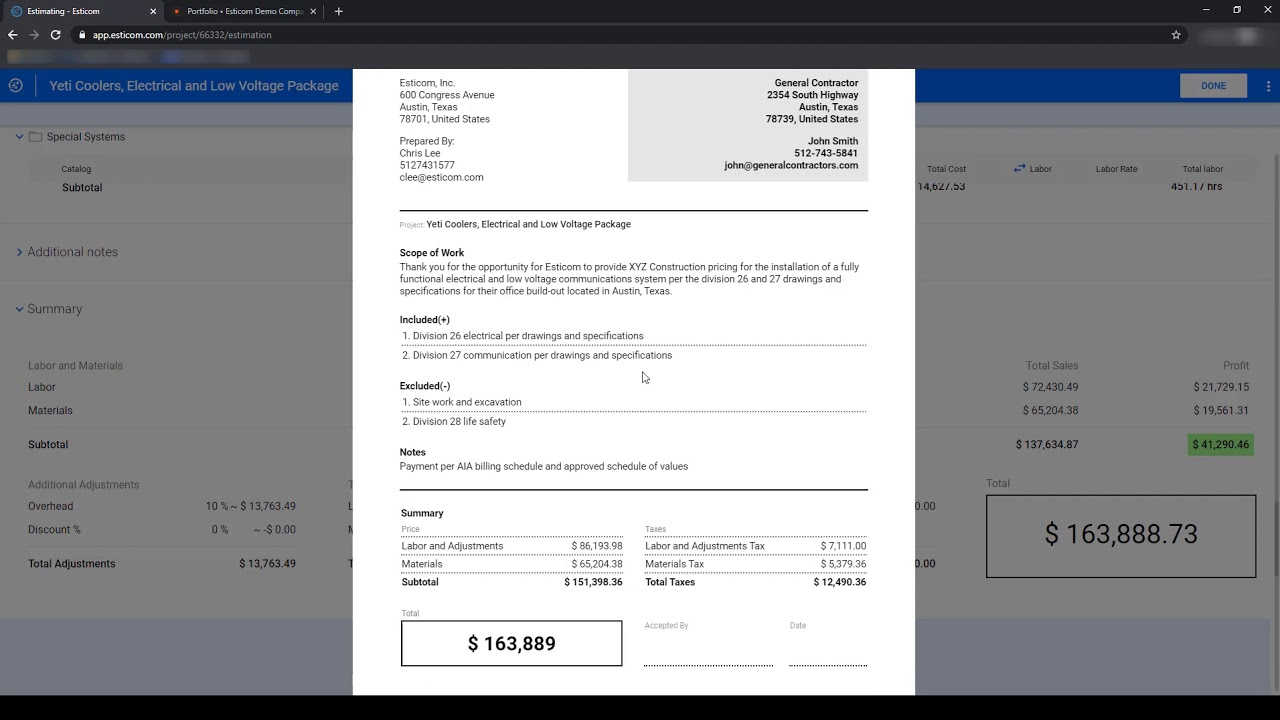This screenshot has height=720, width=1280.
Task: Open a new browser tab
Action: 338,11
